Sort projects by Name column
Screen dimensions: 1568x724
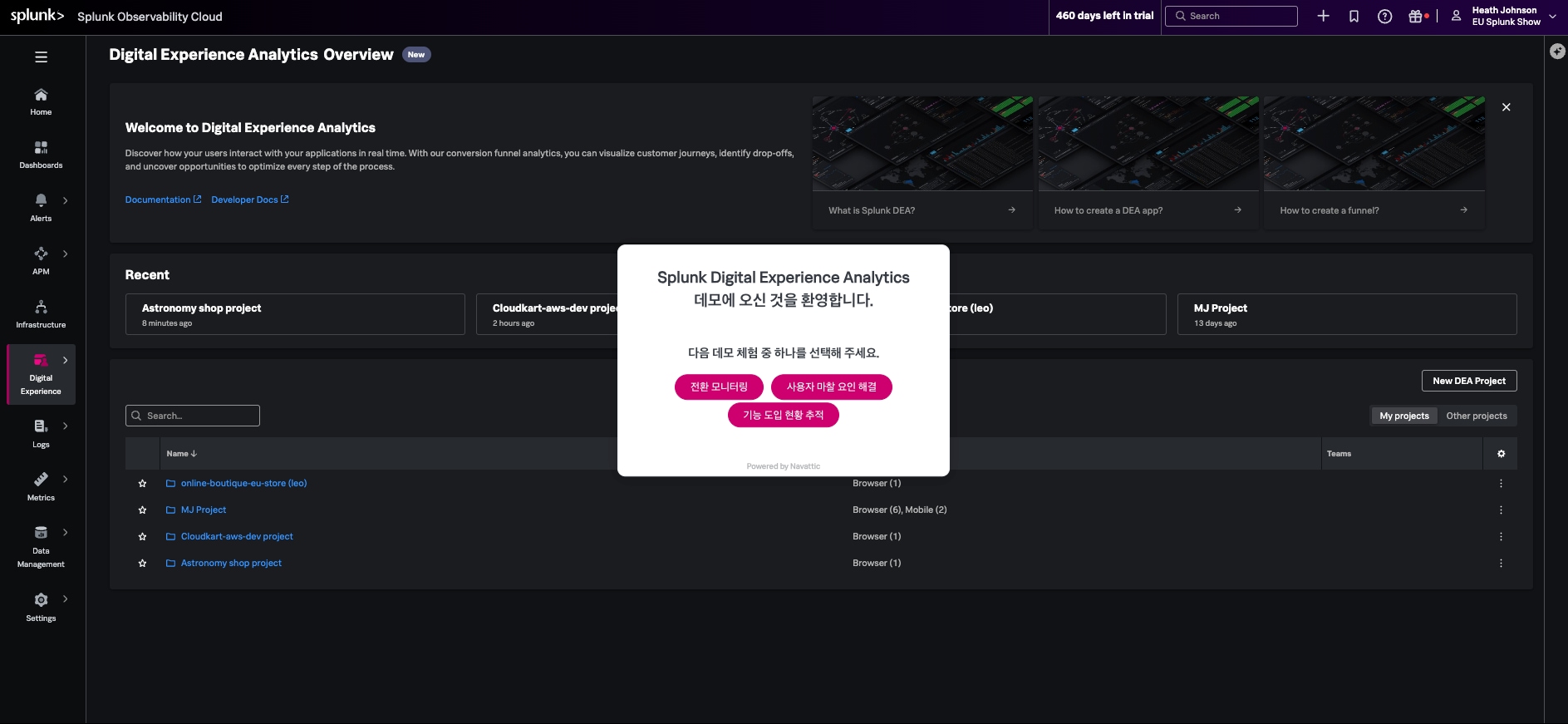tap(181, 454)
